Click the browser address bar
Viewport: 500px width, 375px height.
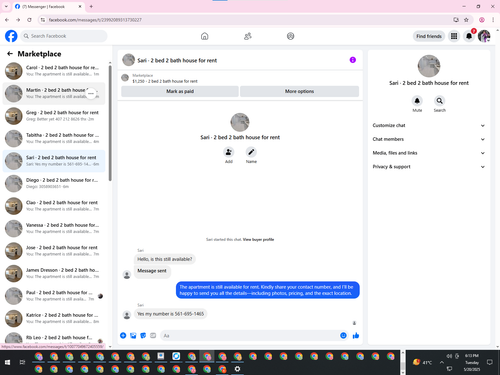(247, 20)
